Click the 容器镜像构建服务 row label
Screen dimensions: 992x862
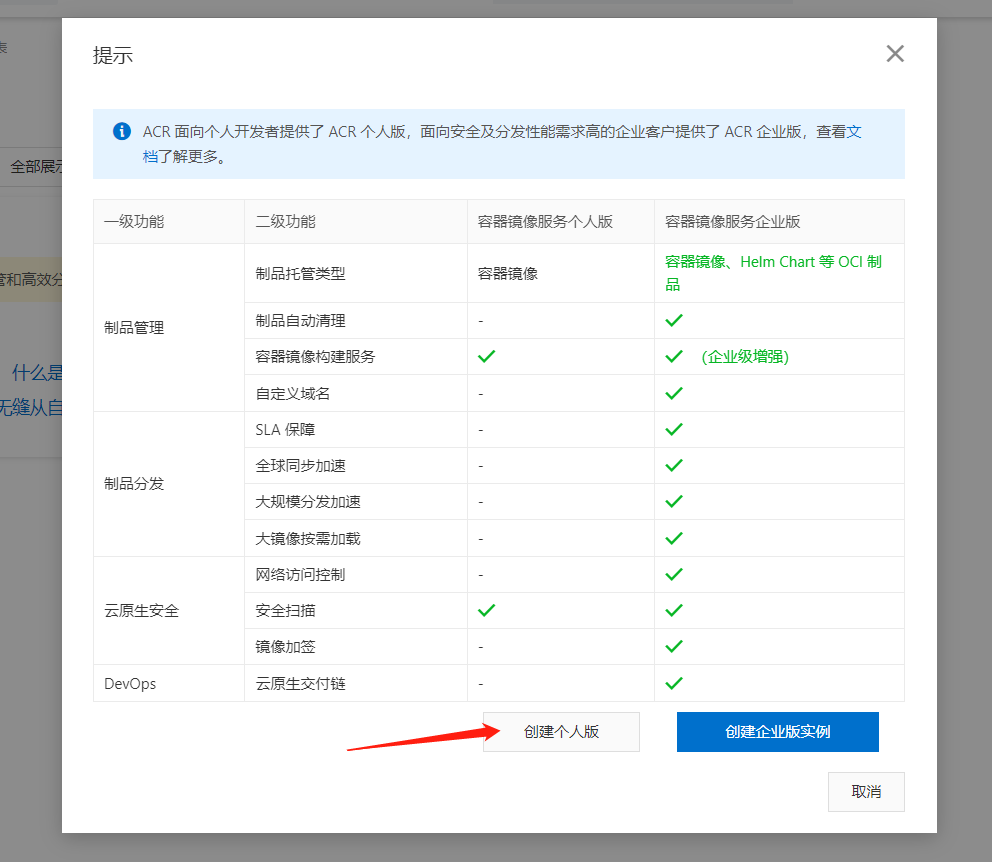click(x=315, y=357)
